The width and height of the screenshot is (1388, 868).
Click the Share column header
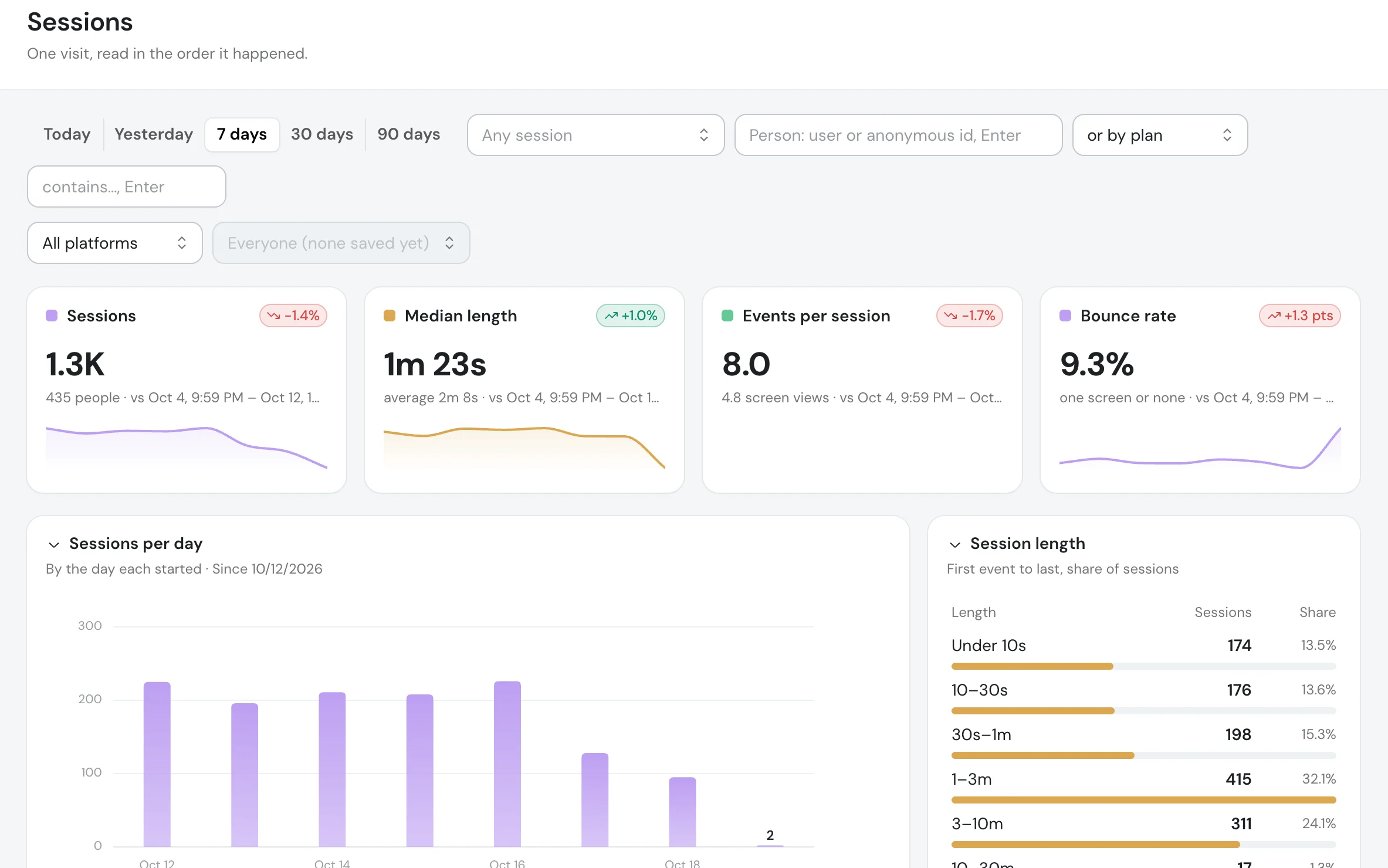pos(1318,612)
